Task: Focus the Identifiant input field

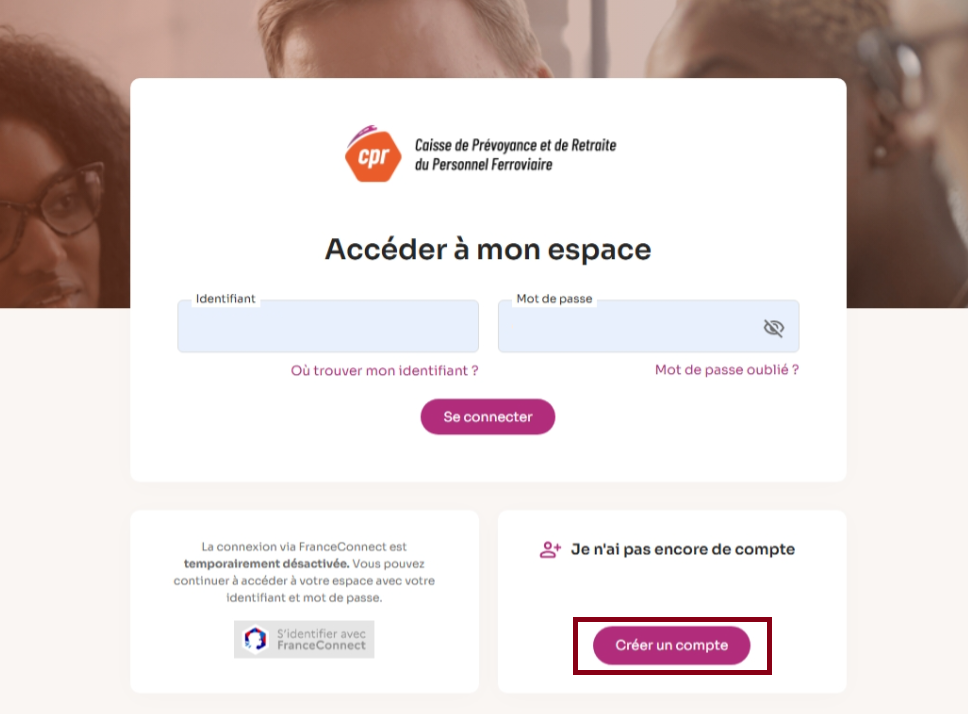Action: (x=328, y=326)
